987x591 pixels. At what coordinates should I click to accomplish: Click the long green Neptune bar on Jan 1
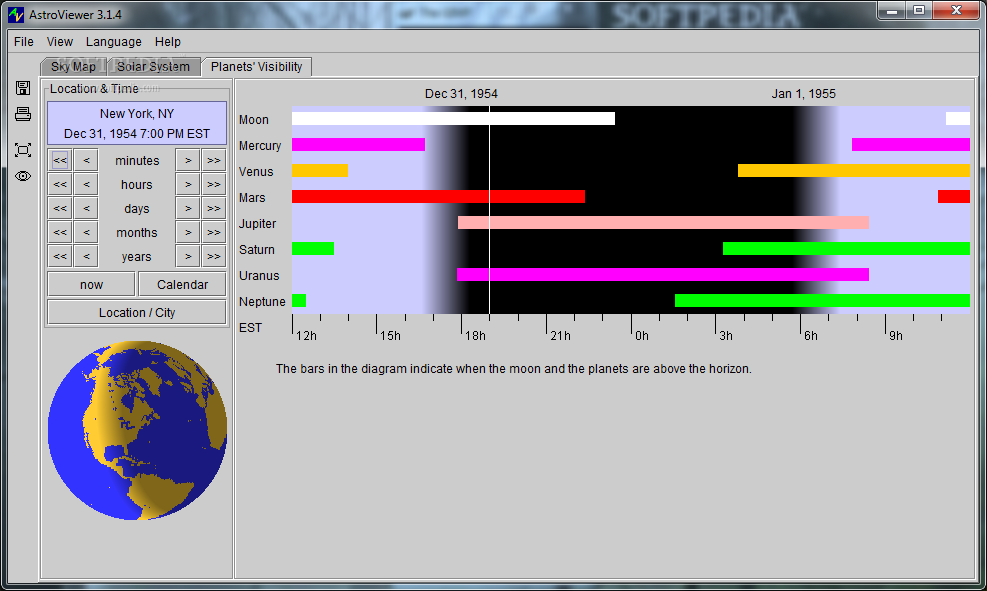822,300
